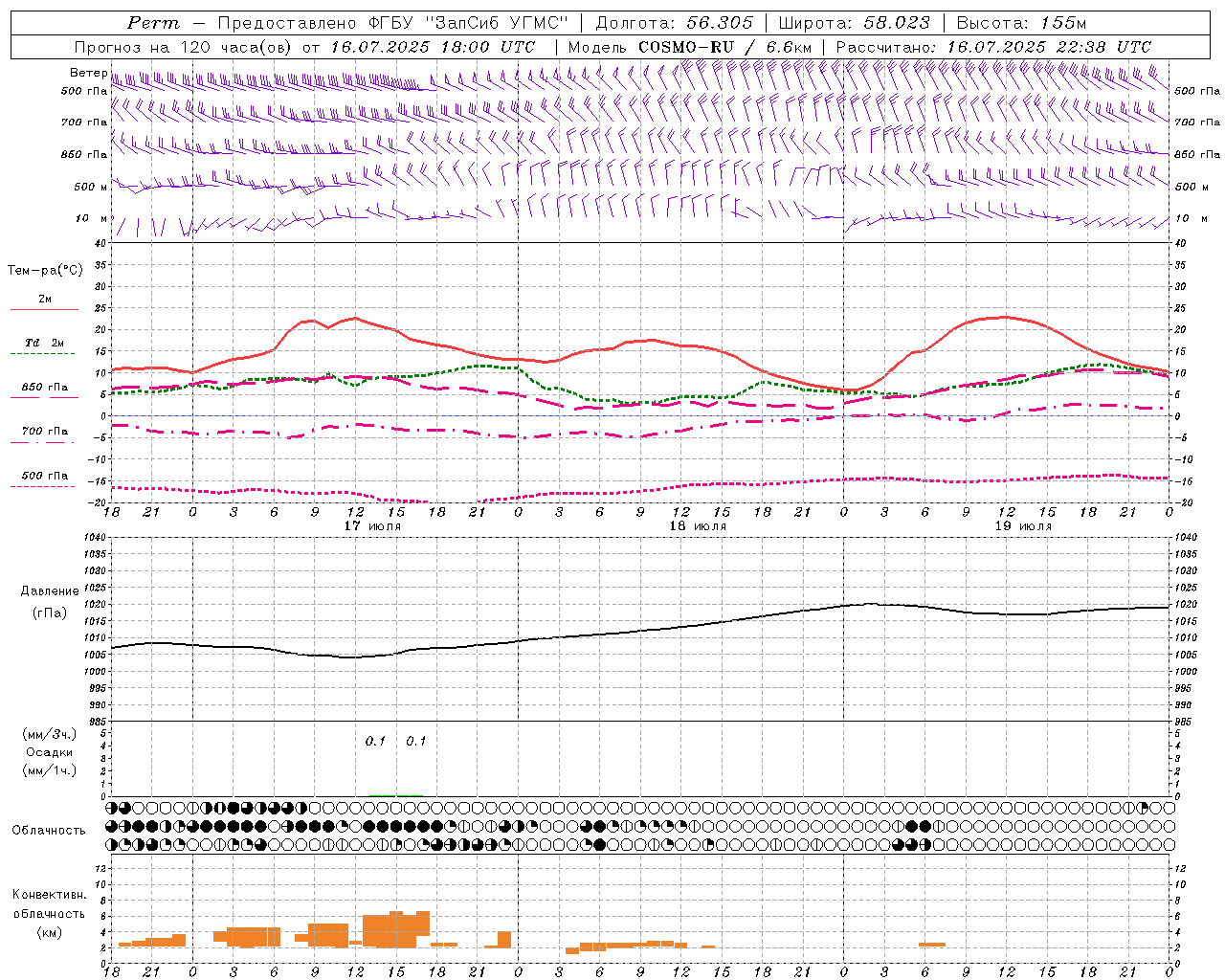
Task: Click the "19 июля" date label
Action: pos(1023,526)
